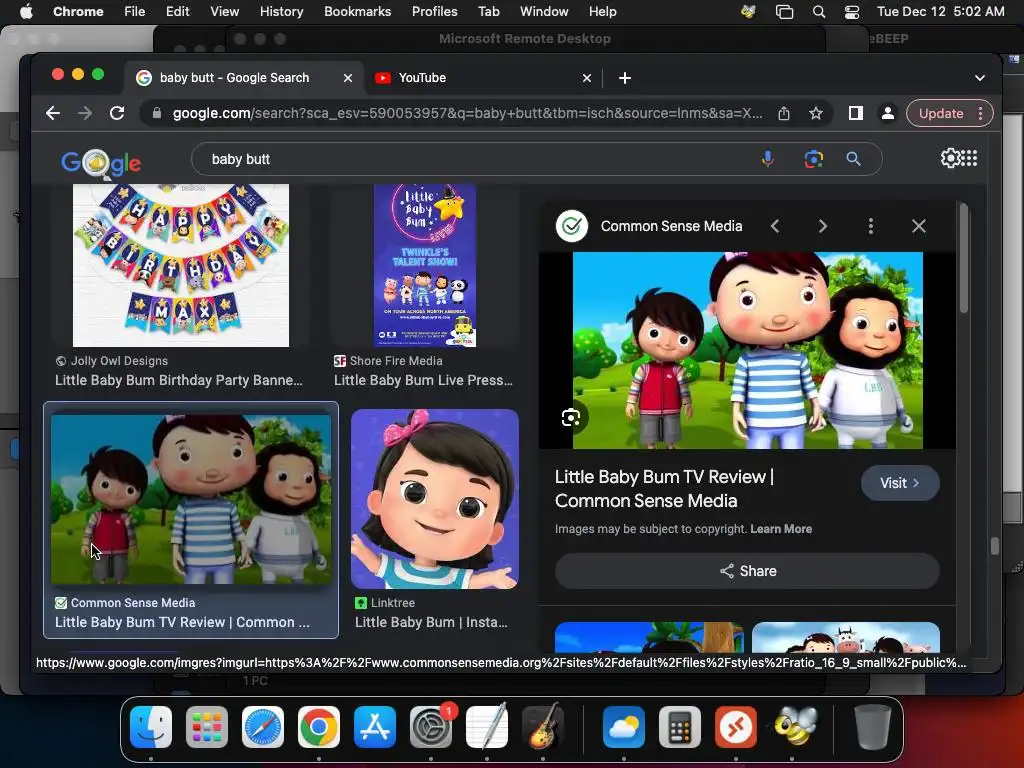The height and width of the screenshot is (768, 1024).
Task: Open the Linktree Little Baby Bum image
Action: pyautogui.click(x=435, y=499)
